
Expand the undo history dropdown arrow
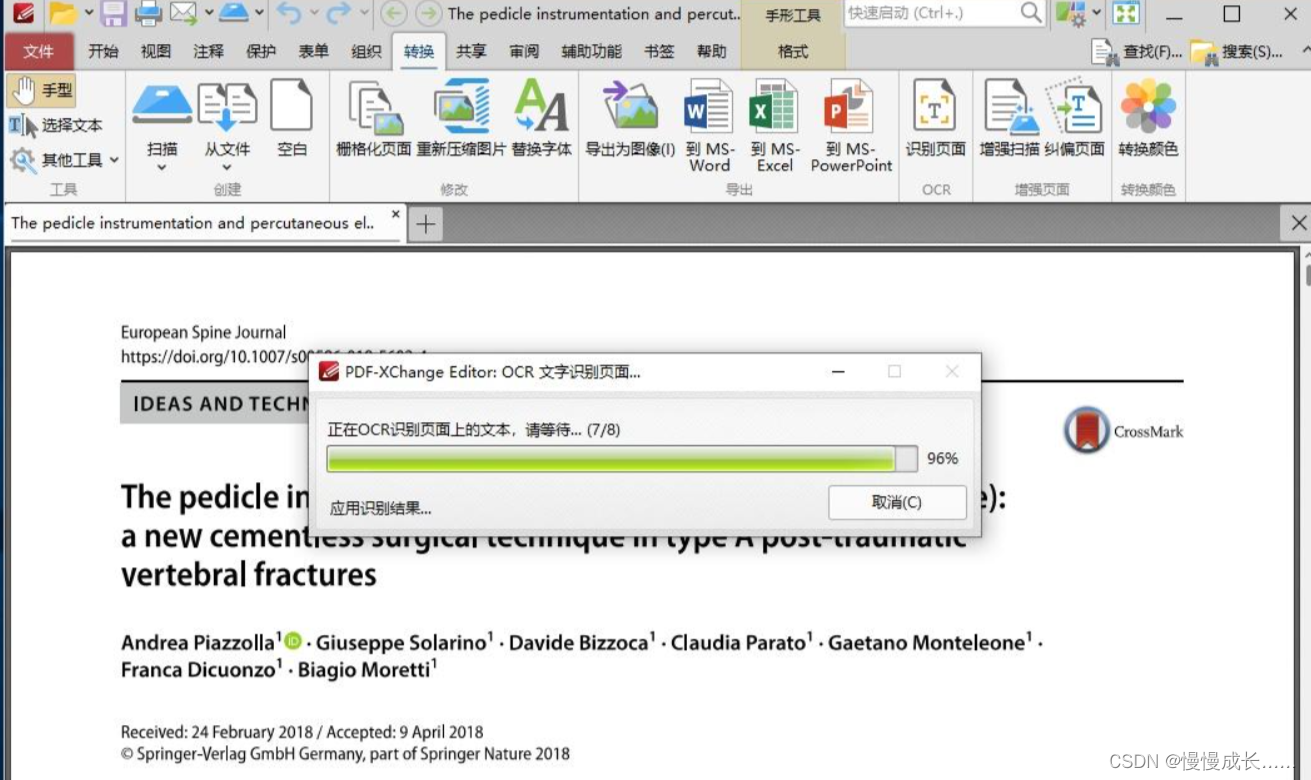pyautogui.click(x=314, y=13)
